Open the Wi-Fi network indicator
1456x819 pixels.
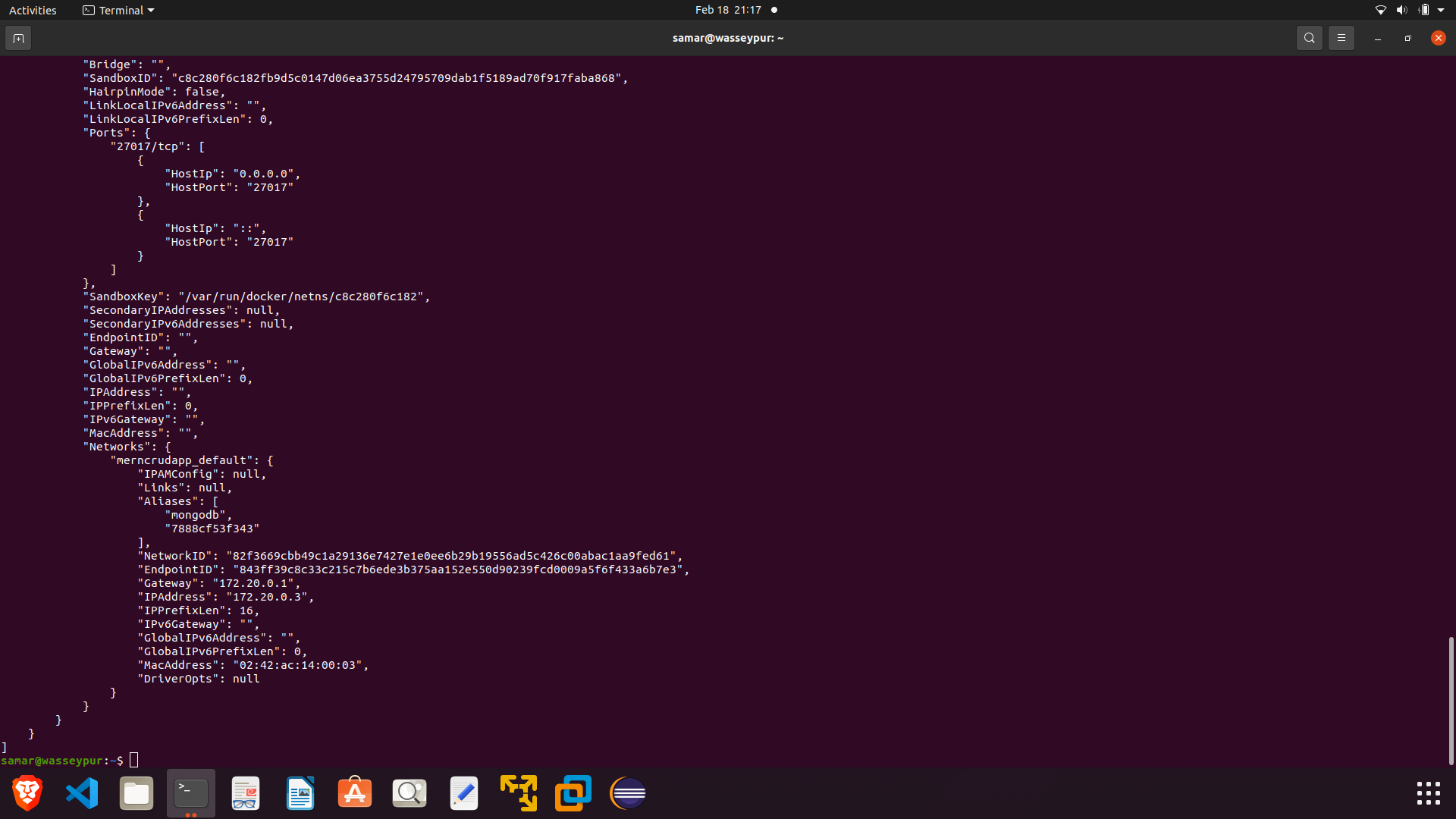[x=1381, y=10]
